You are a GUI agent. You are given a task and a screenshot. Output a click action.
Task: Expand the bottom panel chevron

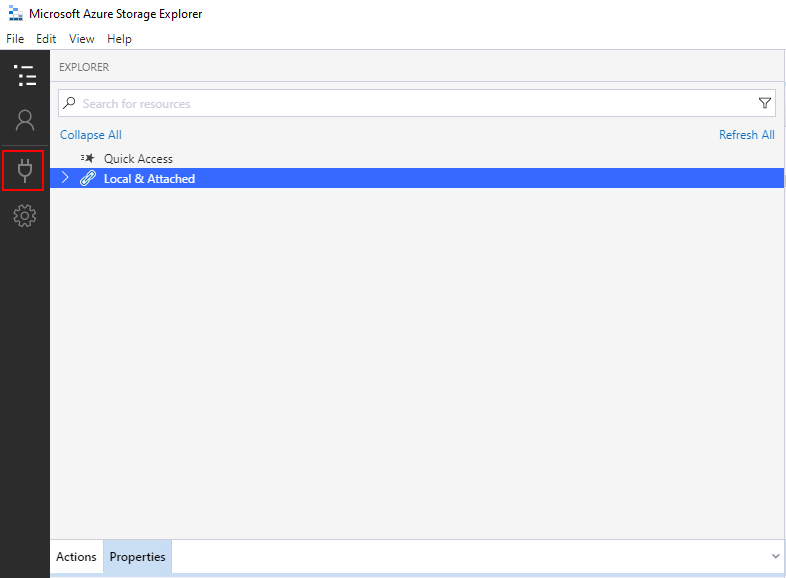tap(775, 556)
